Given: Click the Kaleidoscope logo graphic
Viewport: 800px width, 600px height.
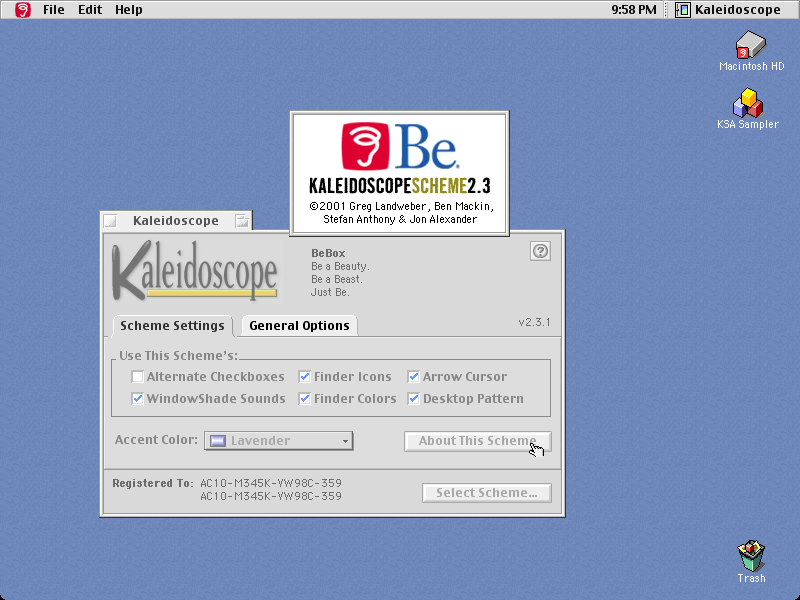Looking at the screenshot, I should point(194,270).
